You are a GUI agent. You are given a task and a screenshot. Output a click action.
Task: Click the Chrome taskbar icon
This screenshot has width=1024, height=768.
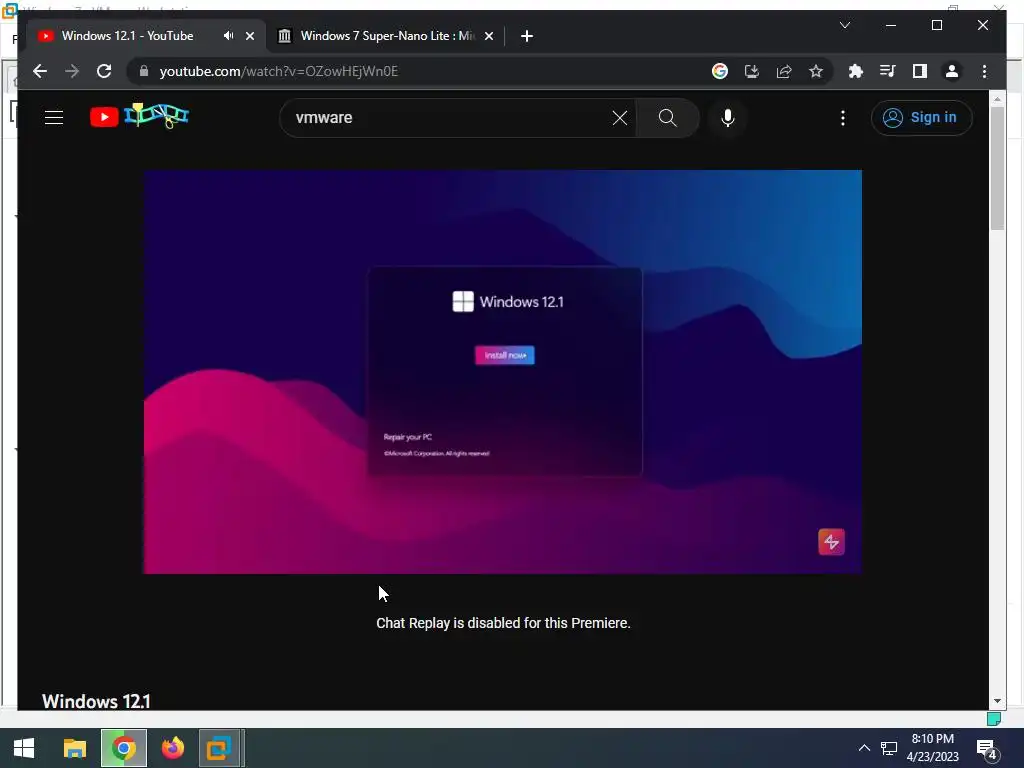click(x=123, y=748)
